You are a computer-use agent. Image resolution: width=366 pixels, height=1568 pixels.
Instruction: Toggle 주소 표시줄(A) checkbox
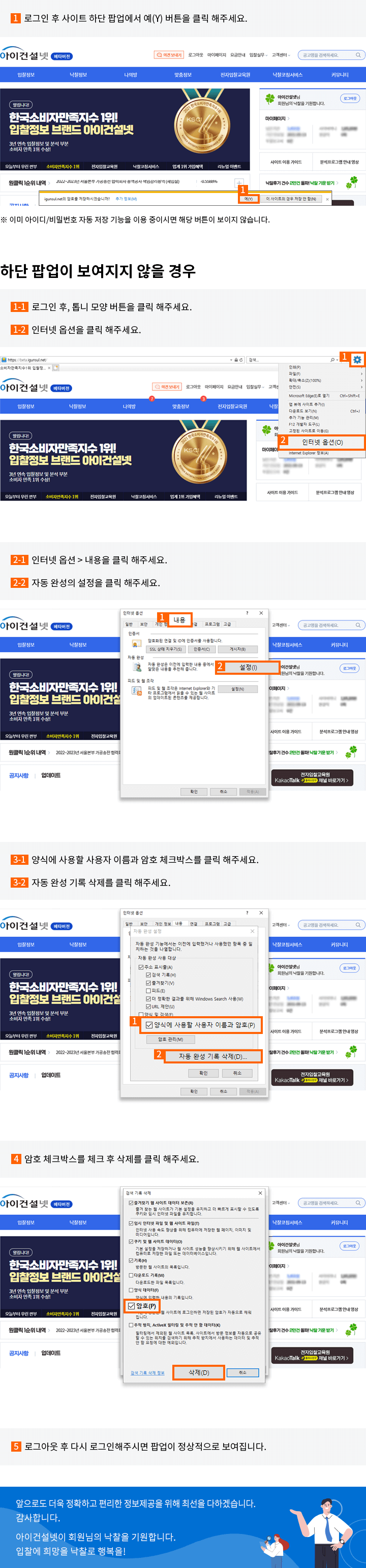click(141, 967)
